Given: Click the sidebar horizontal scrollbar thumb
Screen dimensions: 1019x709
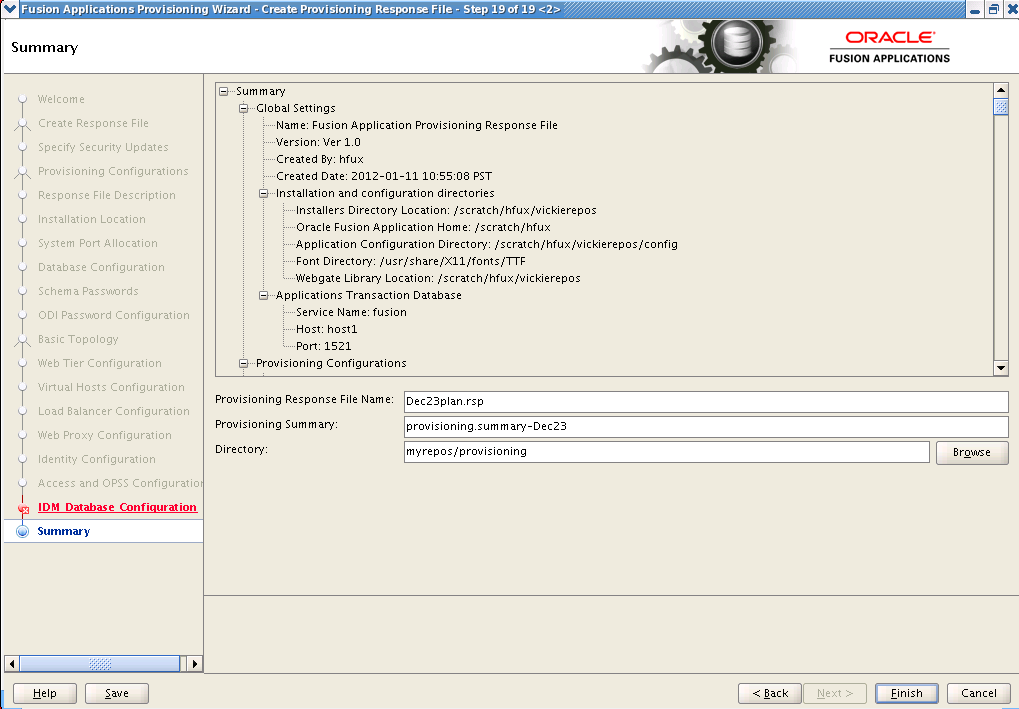Looking at the screenshot, I should (x=99, y=664).
